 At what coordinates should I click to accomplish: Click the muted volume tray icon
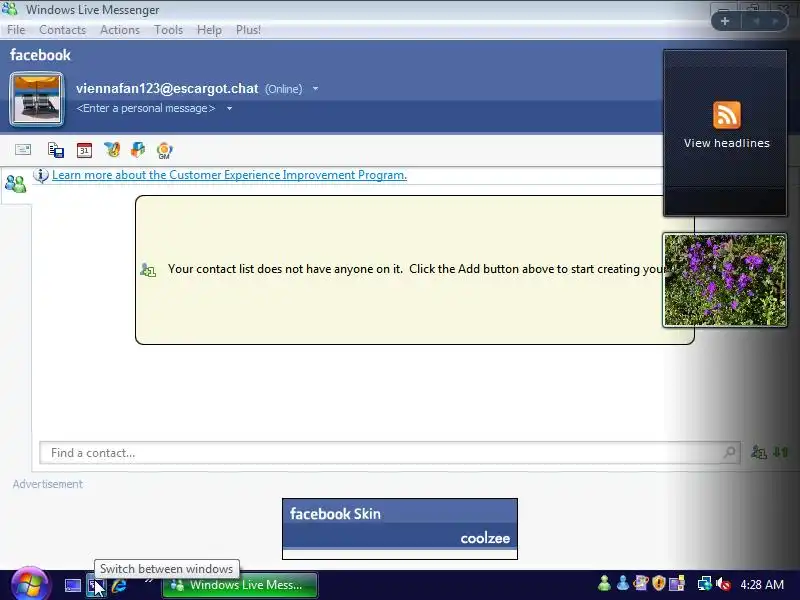[723, 583]
